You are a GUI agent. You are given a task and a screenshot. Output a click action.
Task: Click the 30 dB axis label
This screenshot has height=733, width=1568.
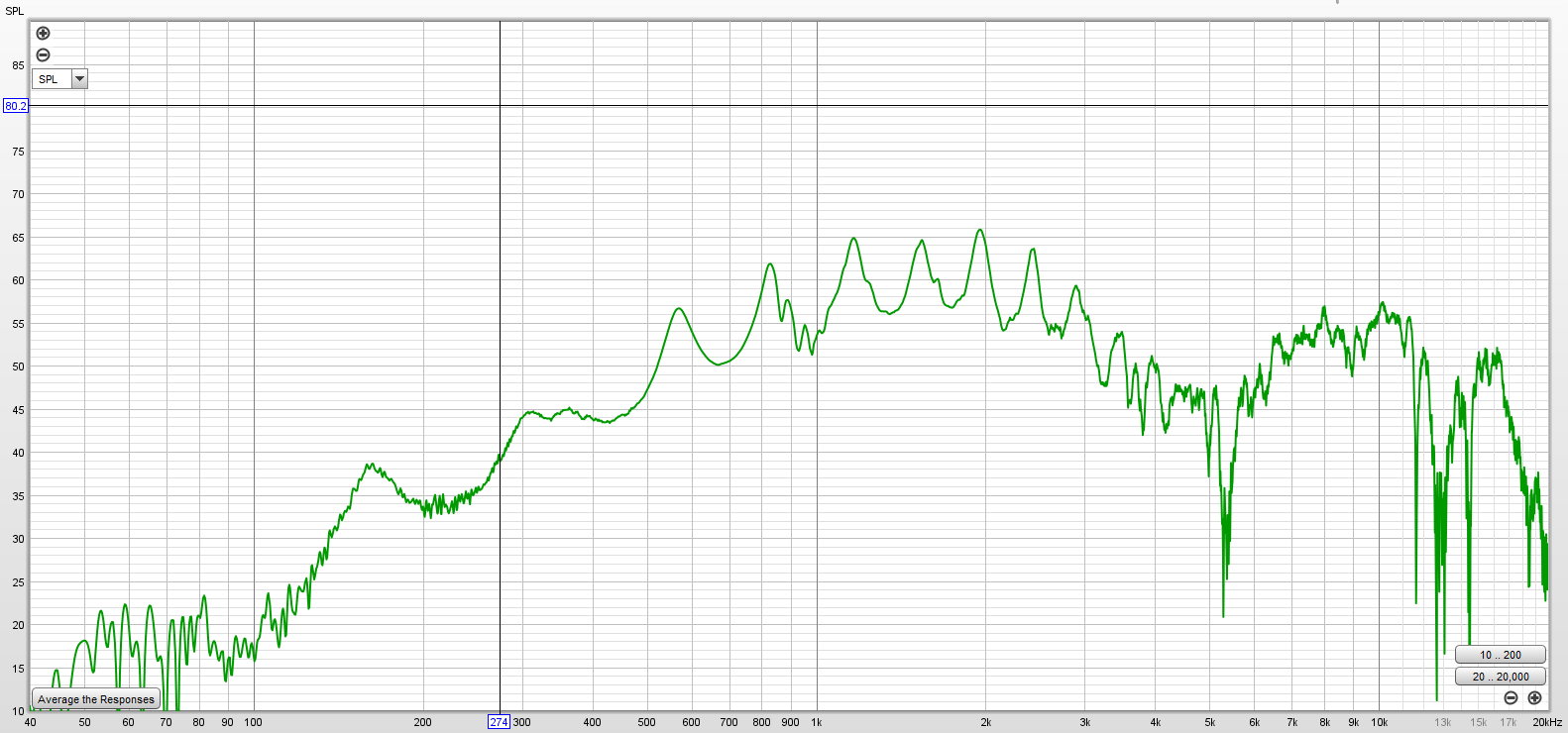[18, 539]
